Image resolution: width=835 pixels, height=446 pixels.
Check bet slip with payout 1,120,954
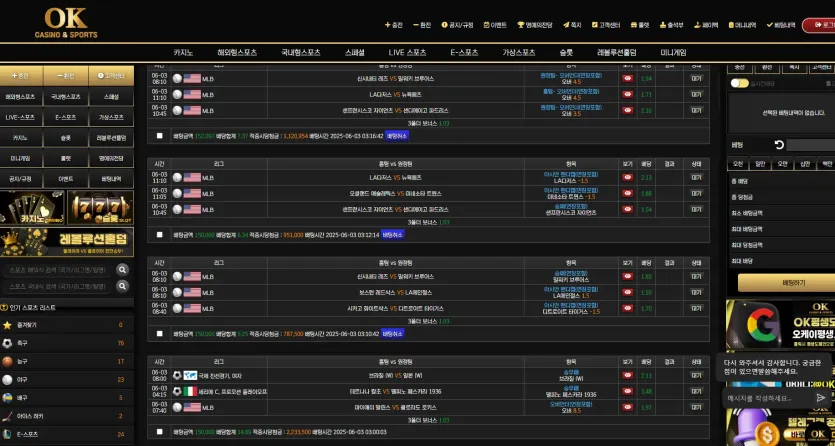pos(159,136)
